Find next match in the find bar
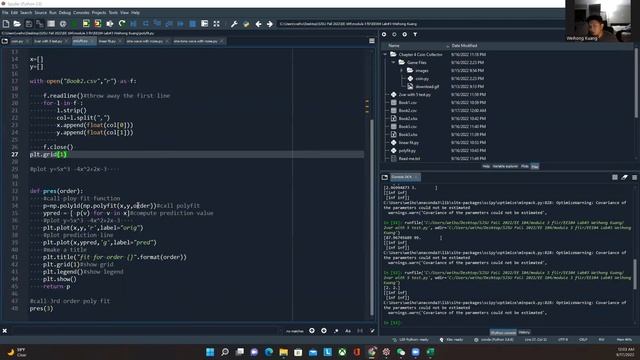640x360 pixels. point(324,331)
